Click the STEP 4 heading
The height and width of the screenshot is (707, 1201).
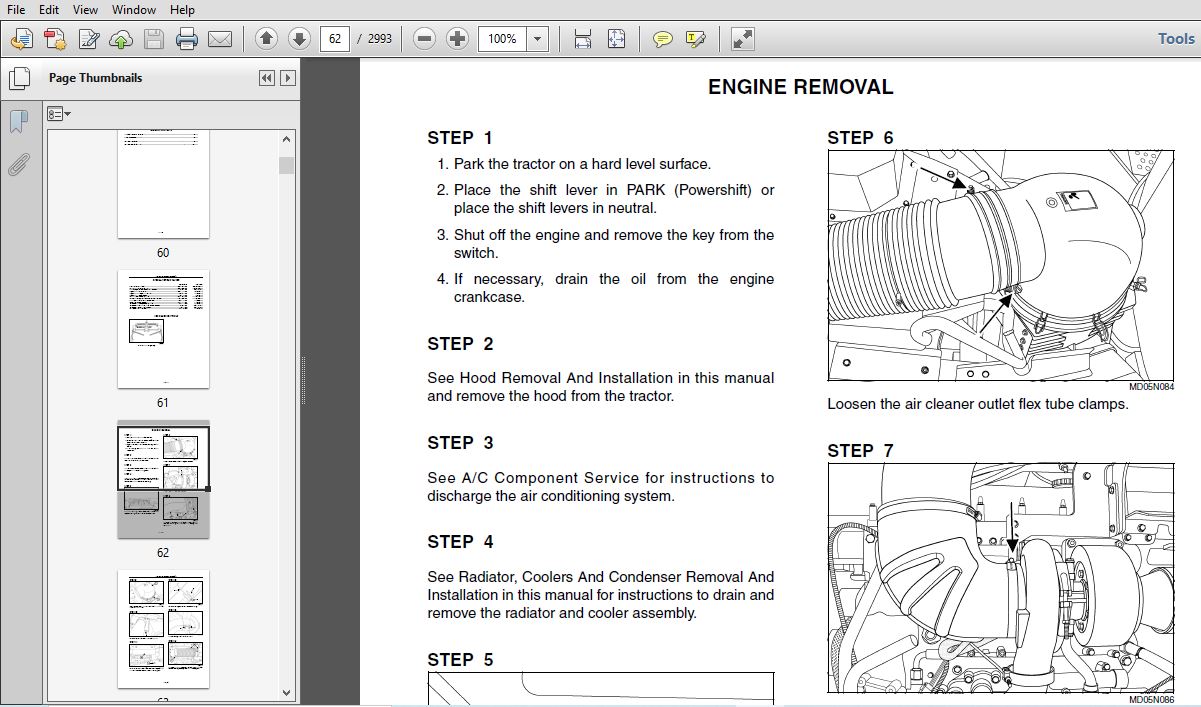click(x=460, y=542)
